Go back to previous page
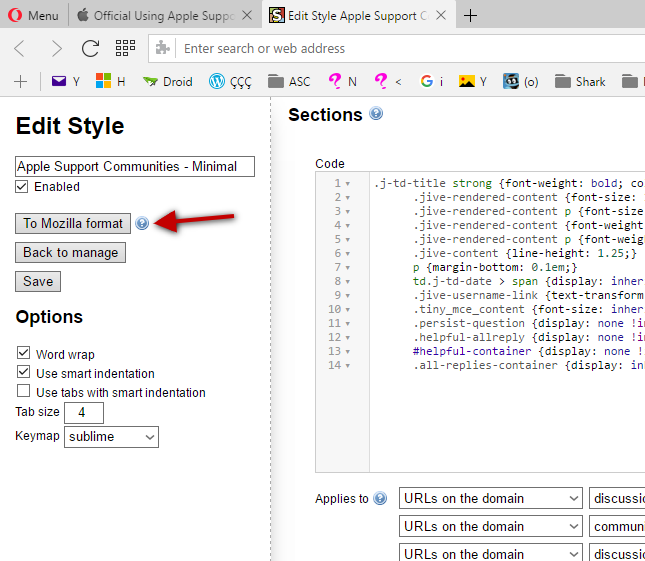This screenshot has width=645, height=561. (x=20, y=49)
